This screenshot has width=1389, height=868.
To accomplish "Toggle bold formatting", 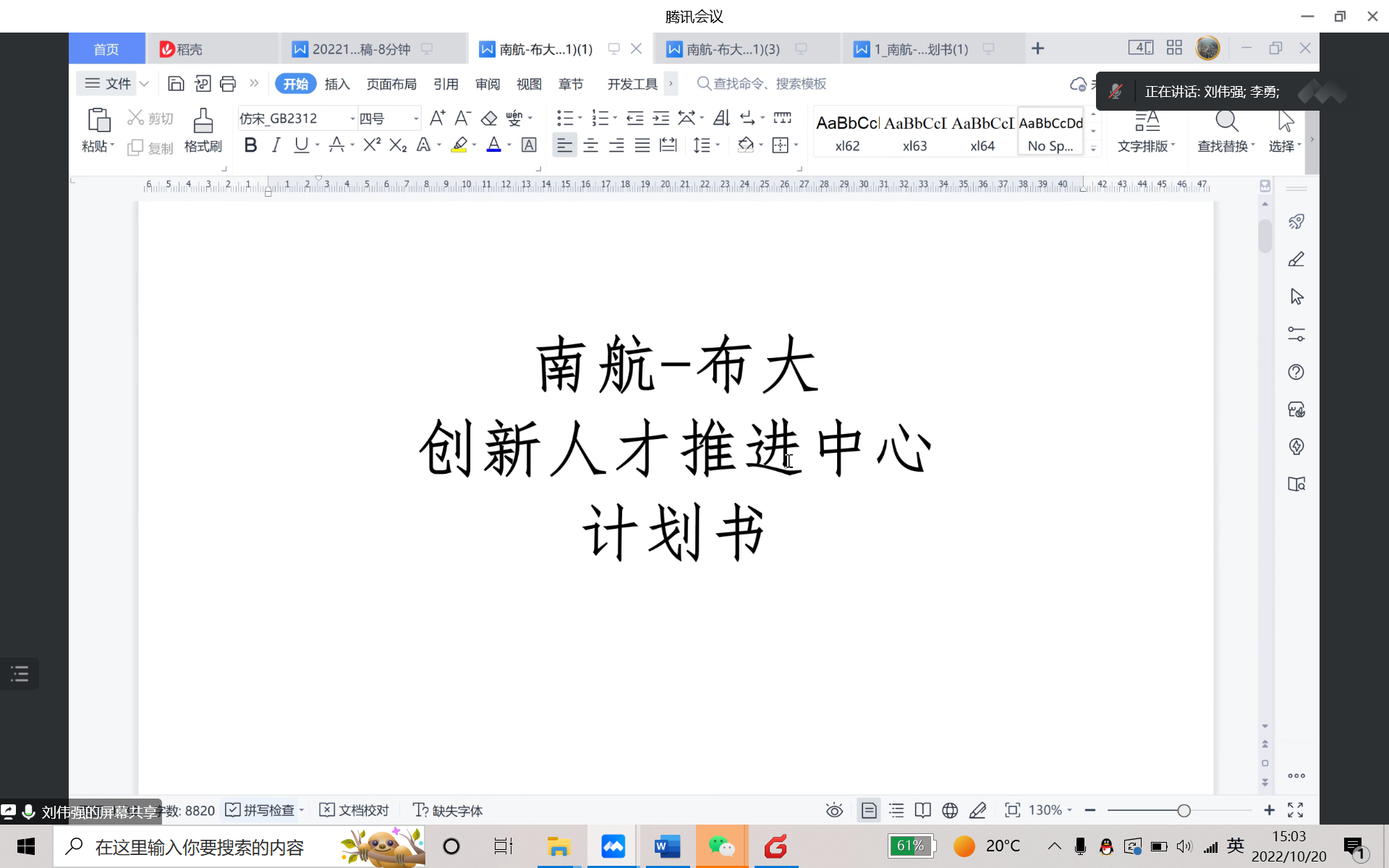I will click(250, 145).
